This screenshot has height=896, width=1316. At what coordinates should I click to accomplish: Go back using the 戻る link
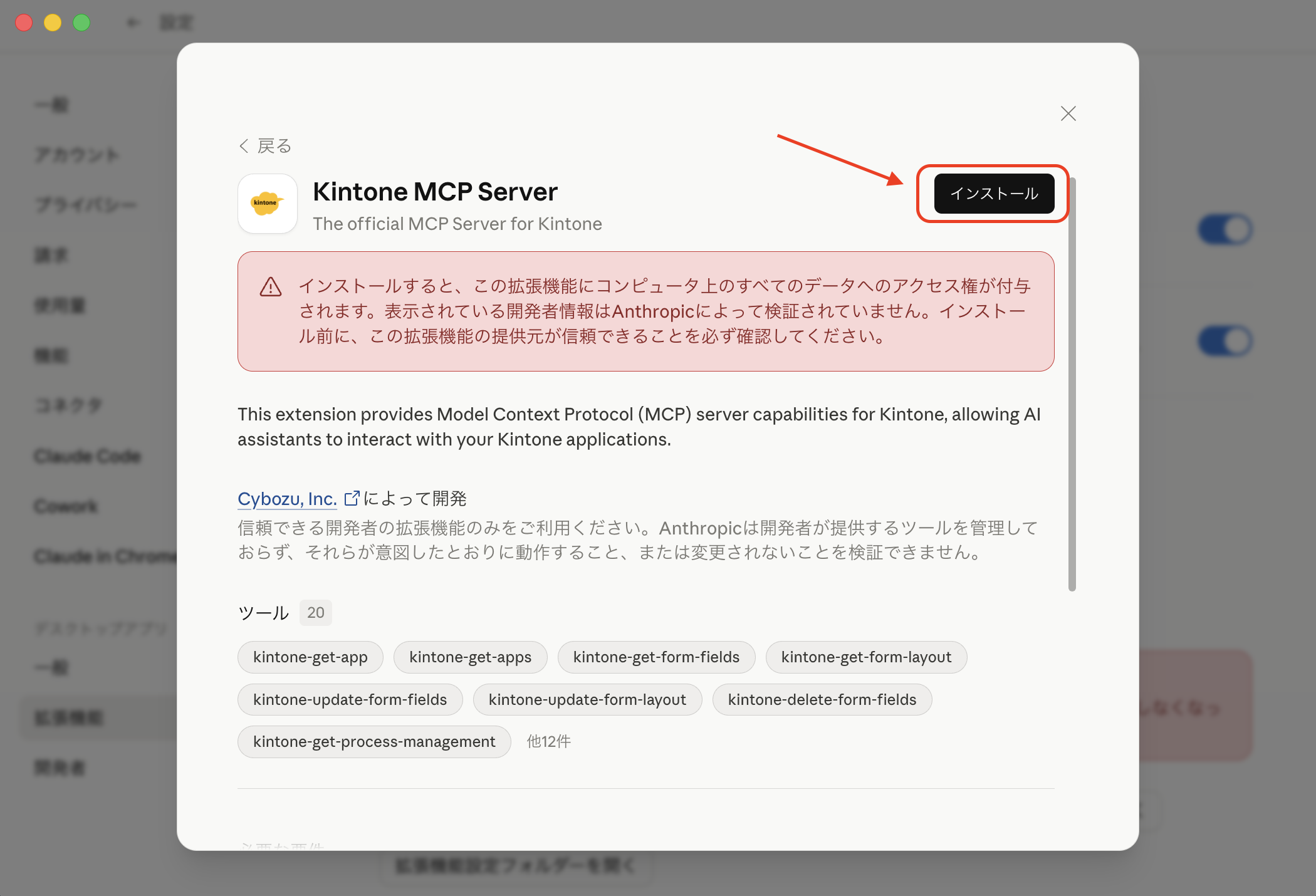tap(265, 146)
